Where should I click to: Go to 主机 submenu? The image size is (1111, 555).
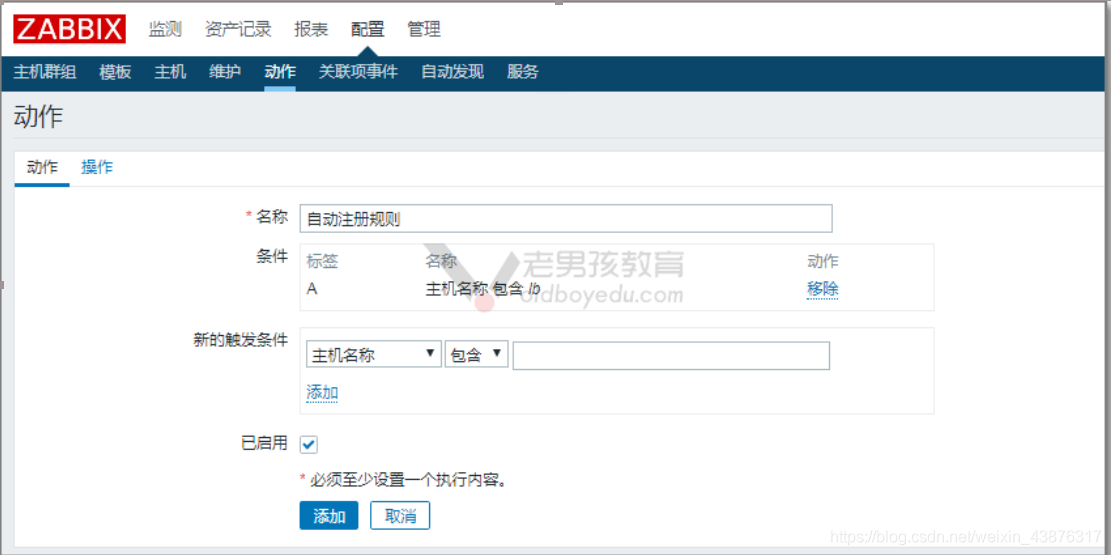[170, 72]
